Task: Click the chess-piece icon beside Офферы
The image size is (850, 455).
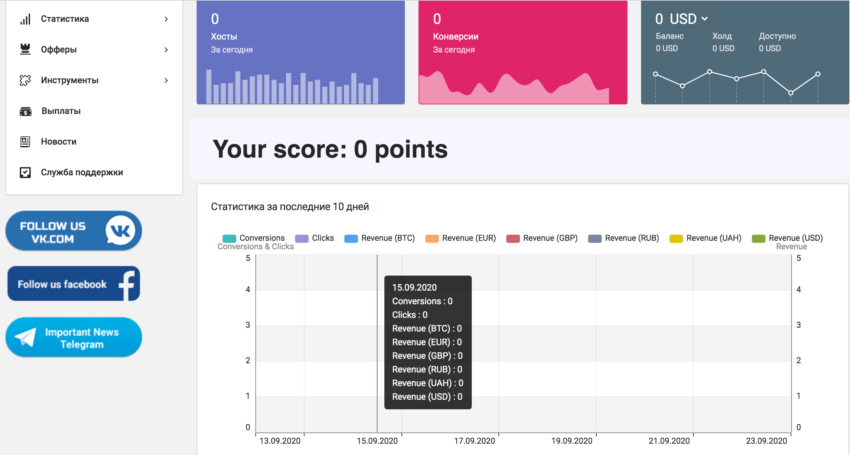Action: click(25, 49)
